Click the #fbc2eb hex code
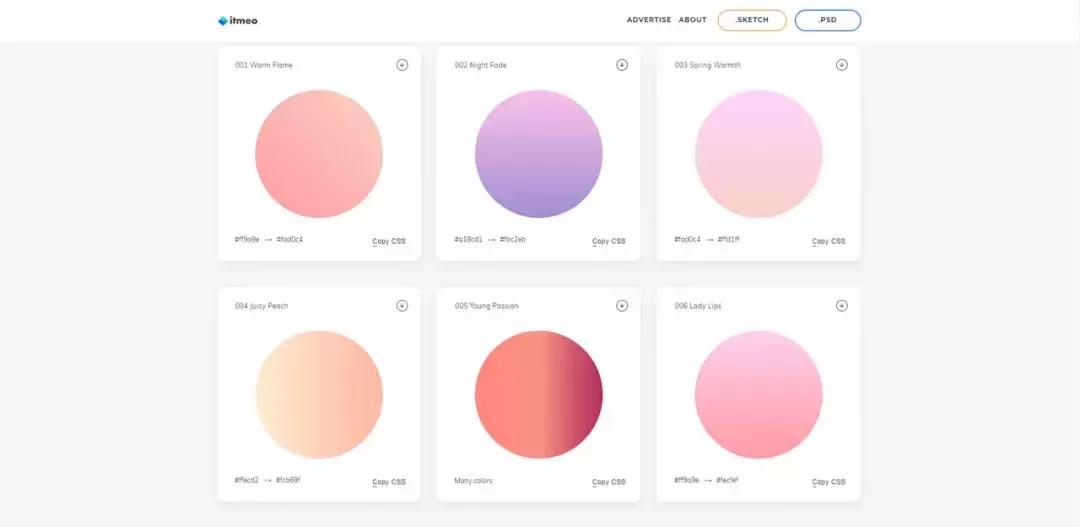 click(x=512, y=240)
